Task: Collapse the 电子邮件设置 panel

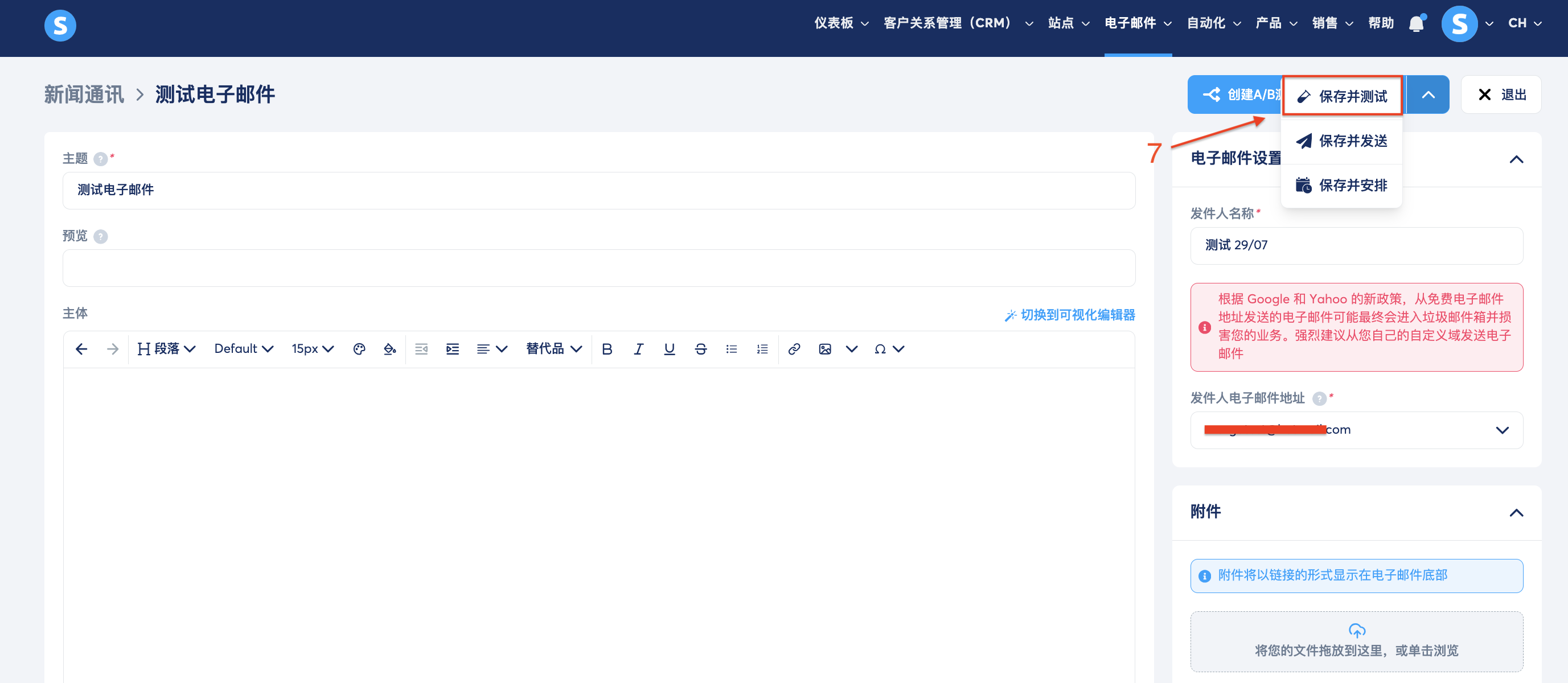Action: (x=1516, y=159)
